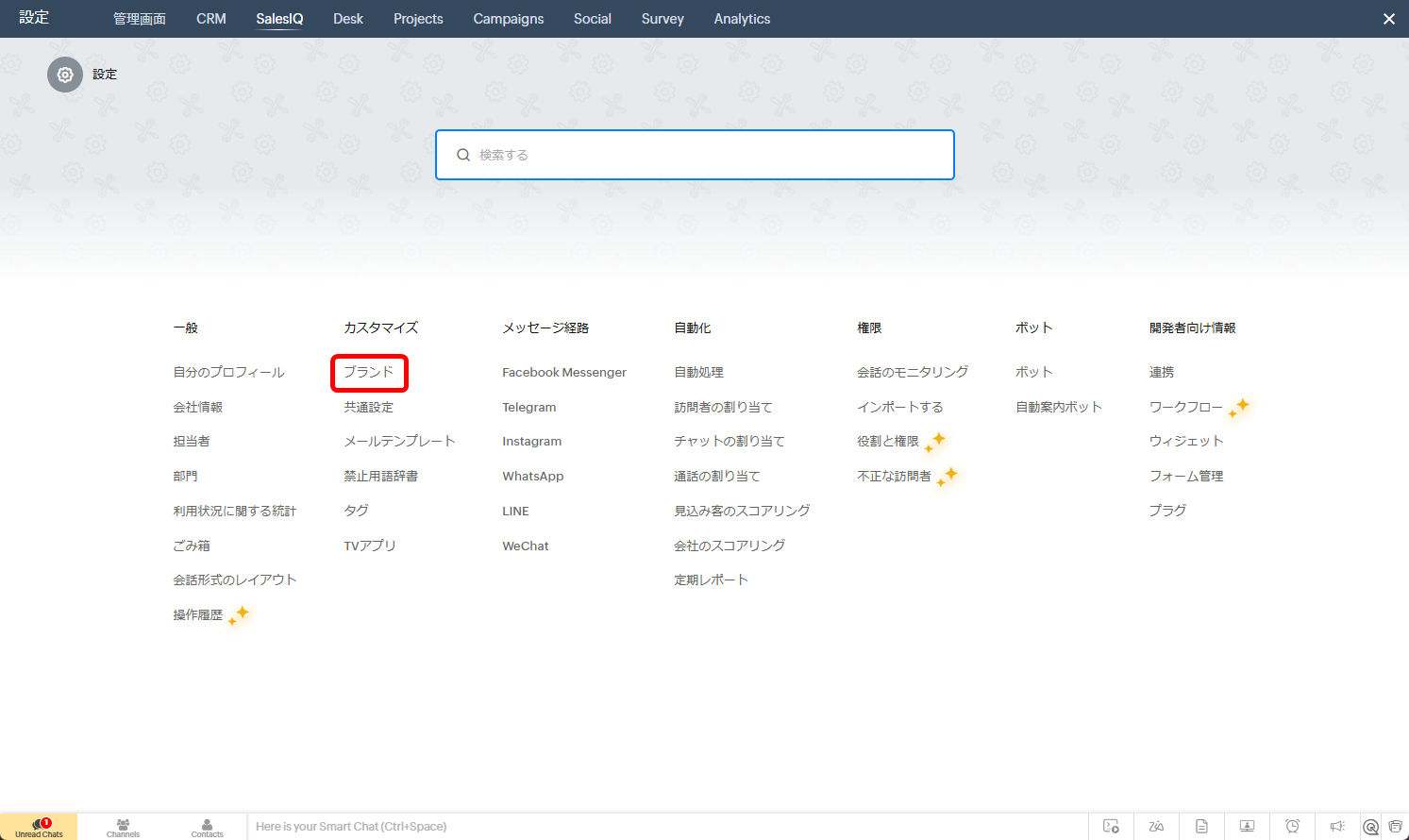
Task: Click the megaphone announcements icon
Action: (1337, 827)
